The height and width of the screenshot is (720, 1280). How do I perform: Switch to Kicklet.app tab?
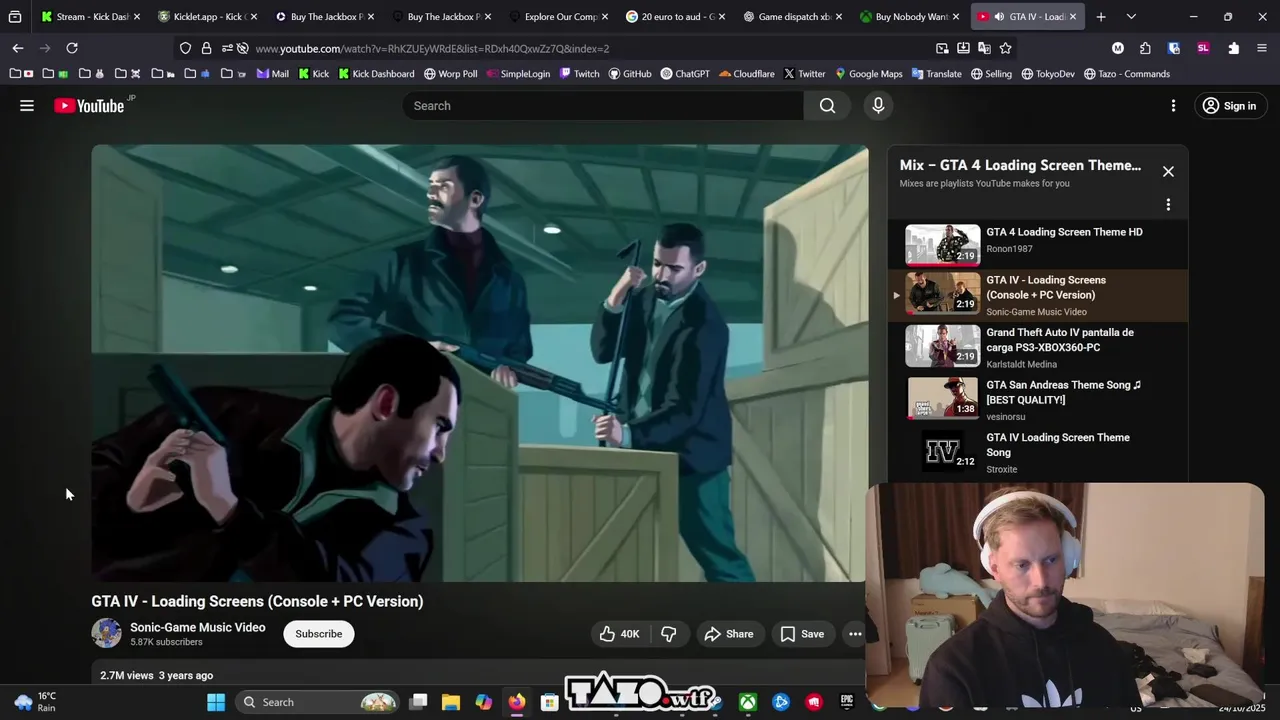pos(205,17)
